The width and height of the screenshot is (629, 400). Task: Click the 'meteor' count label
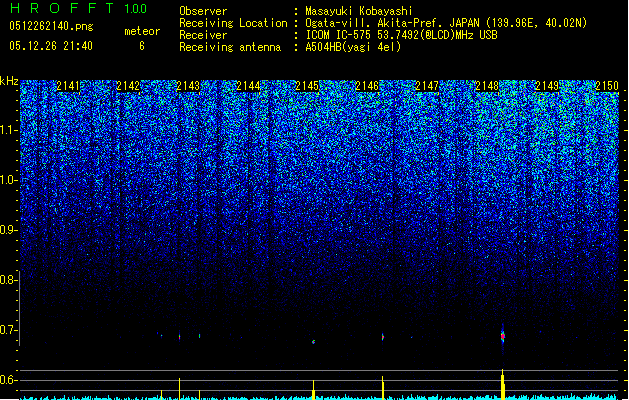coord(142,31)
